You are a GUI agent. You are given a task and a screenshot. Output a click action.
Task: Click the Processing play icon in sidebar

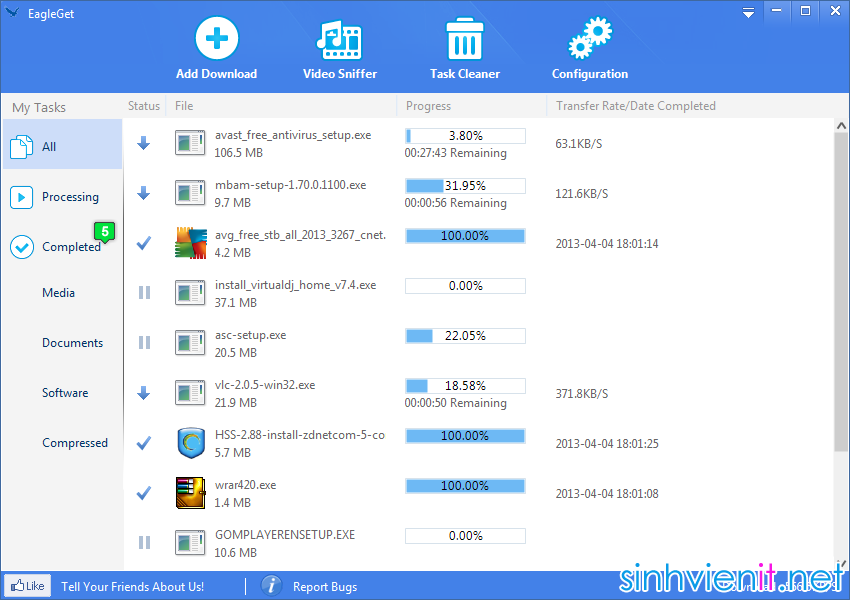click(x=22, y=197)
